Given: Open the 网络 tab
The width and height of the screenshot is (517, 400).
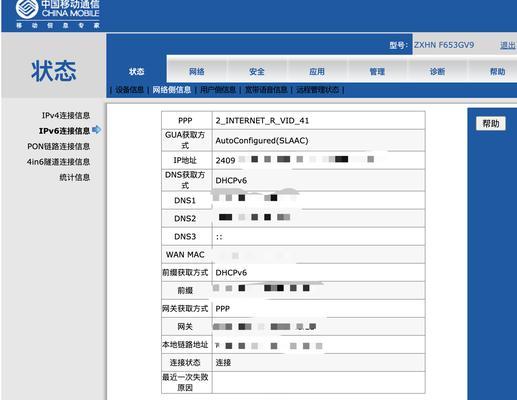Looking at the screenshot, I should pos(197,71).
